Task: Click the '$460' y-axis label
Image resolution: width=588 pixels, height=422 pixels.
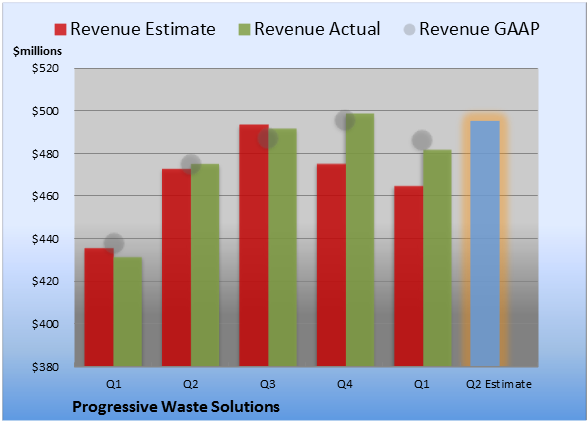Action: (45, 196)
